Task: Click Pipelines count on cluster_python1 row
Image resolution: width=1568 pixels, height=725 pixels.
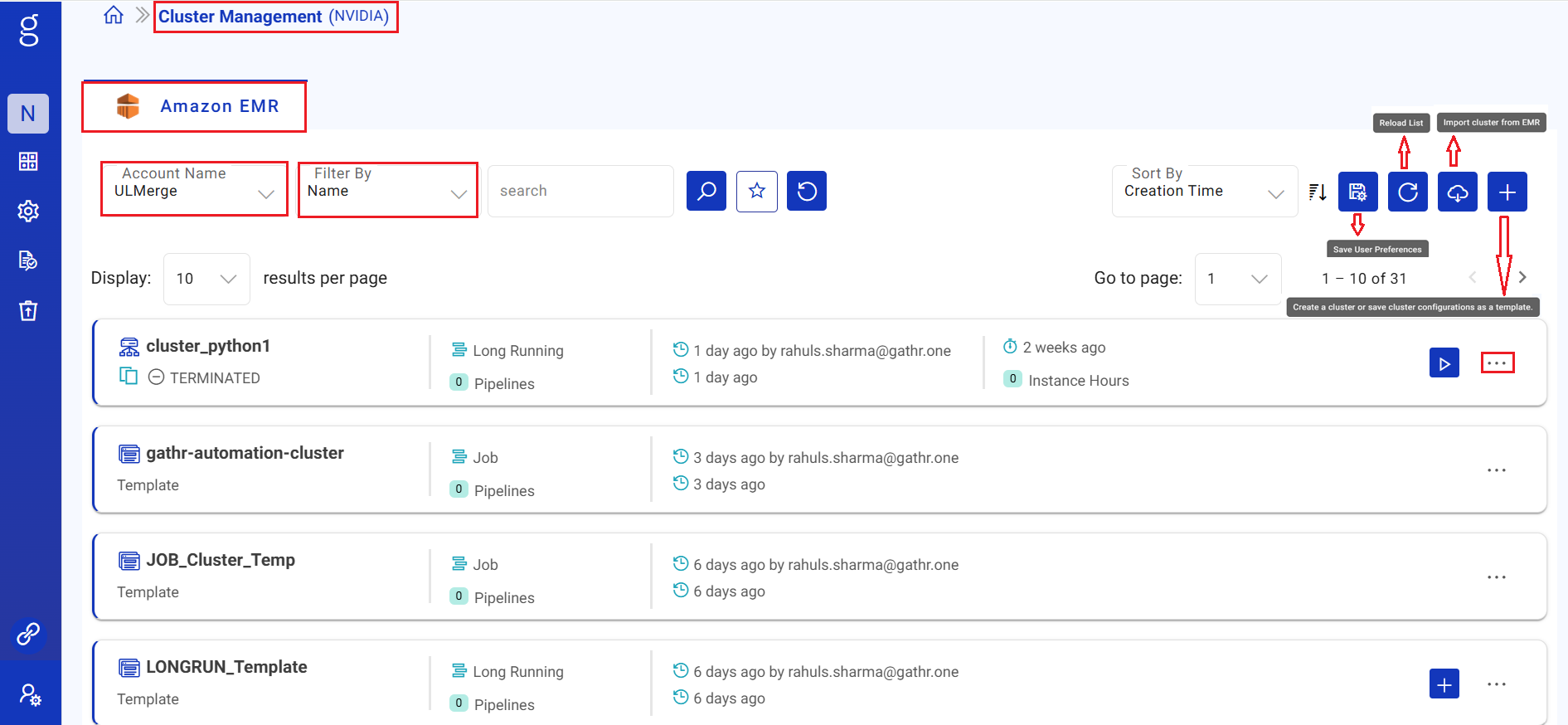Action: tap(493, 383)
